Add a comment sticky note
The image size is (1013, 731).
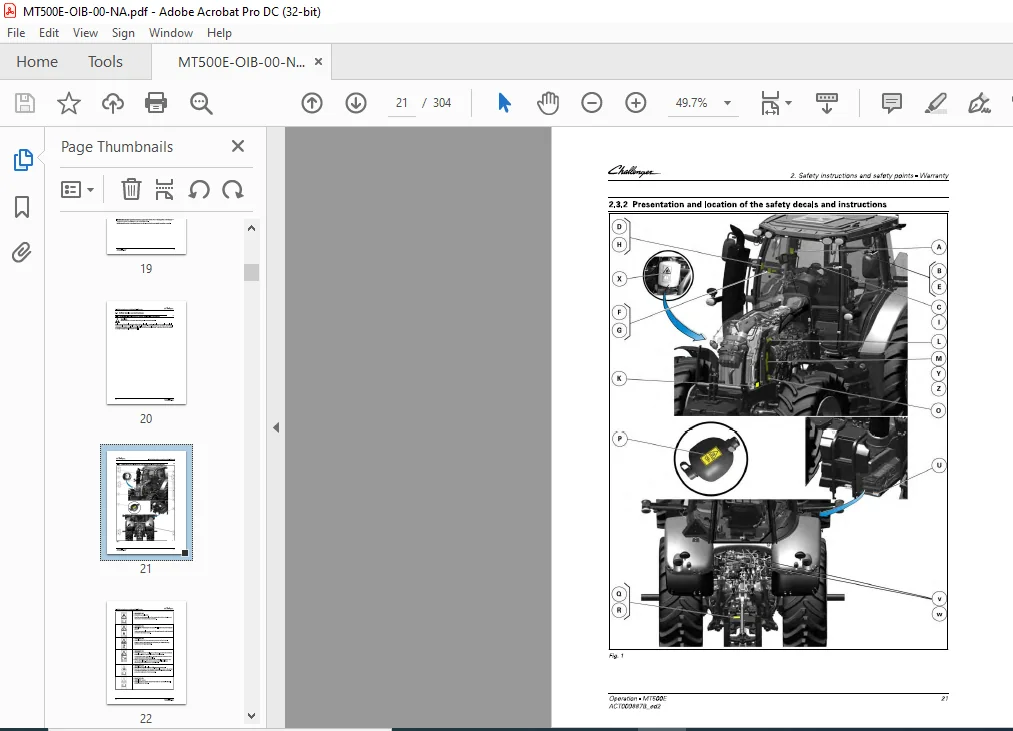(892, 103)
